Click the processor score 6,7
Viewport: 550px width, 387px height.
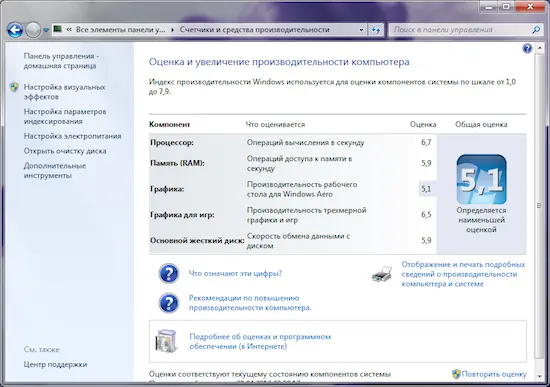tap(426, 142)
